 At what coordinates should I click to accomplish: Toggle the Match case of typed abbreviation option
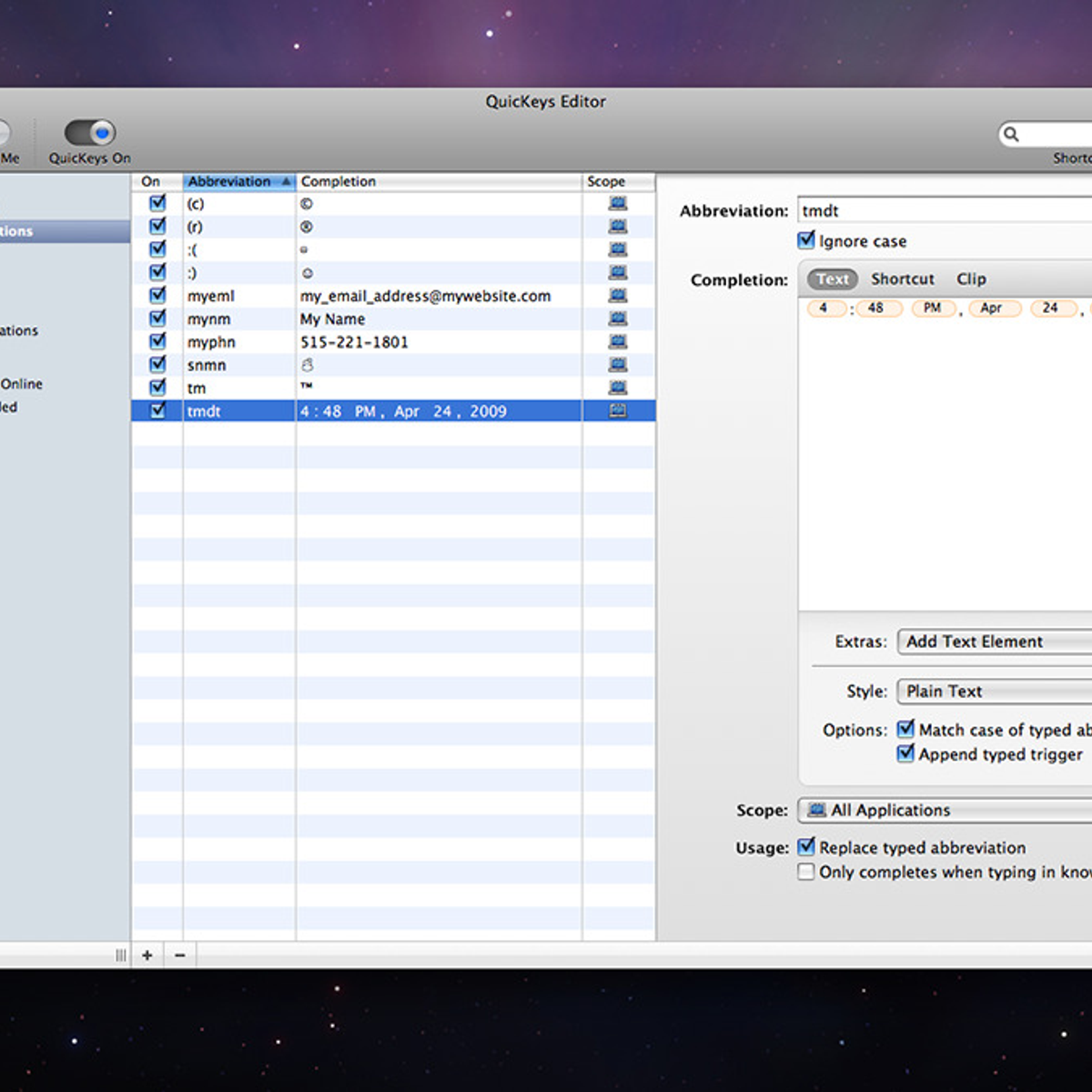905,729
